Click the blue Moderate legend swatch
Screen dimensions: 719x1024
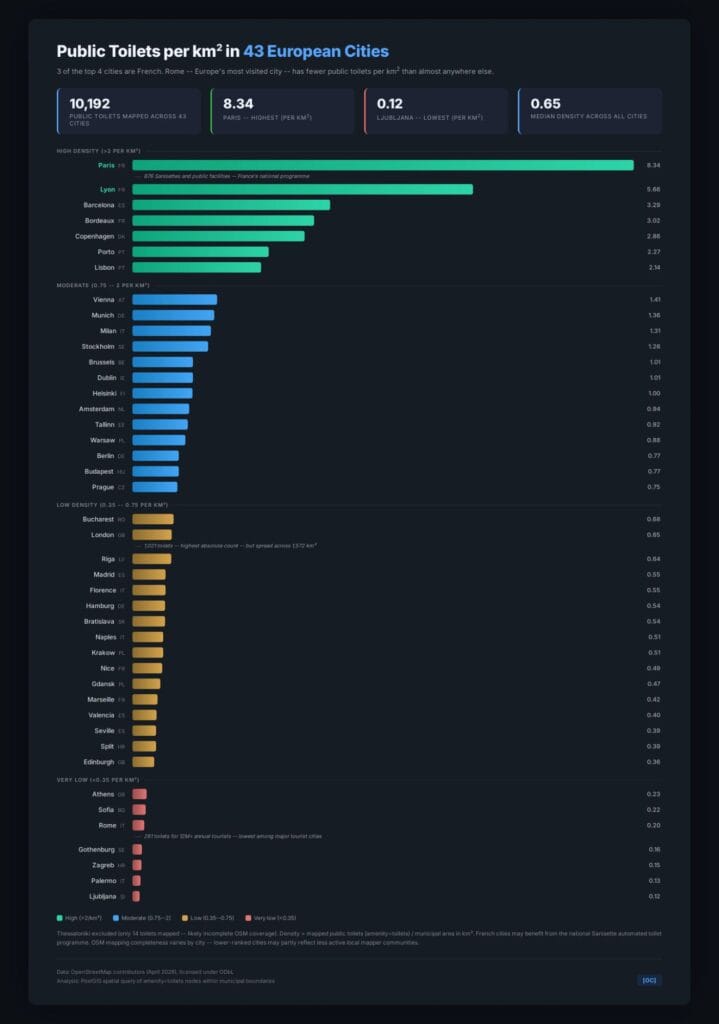[116, 917]
